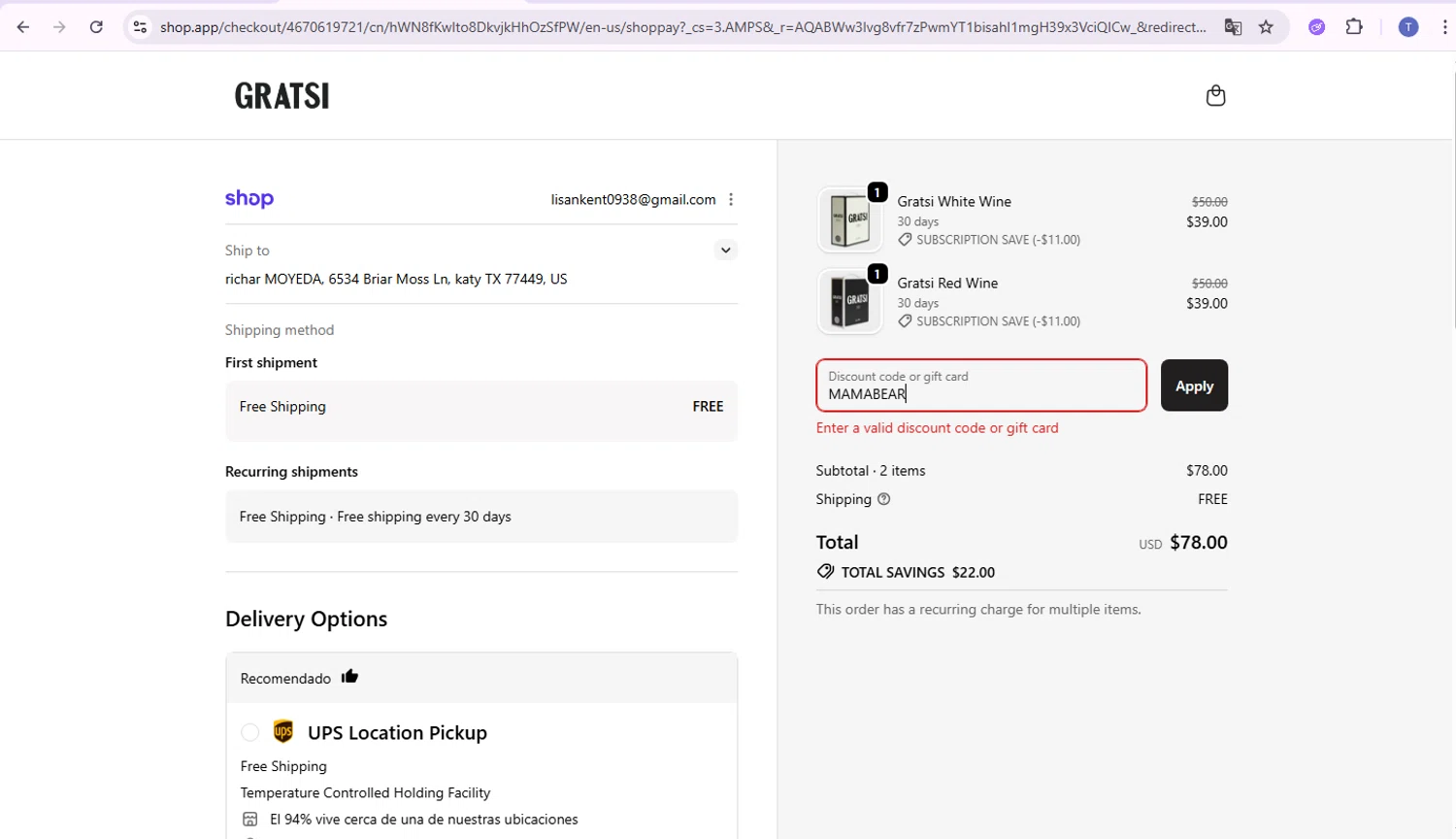
Task: Open the extensions puzzle icon
Action: [1354, 27]
